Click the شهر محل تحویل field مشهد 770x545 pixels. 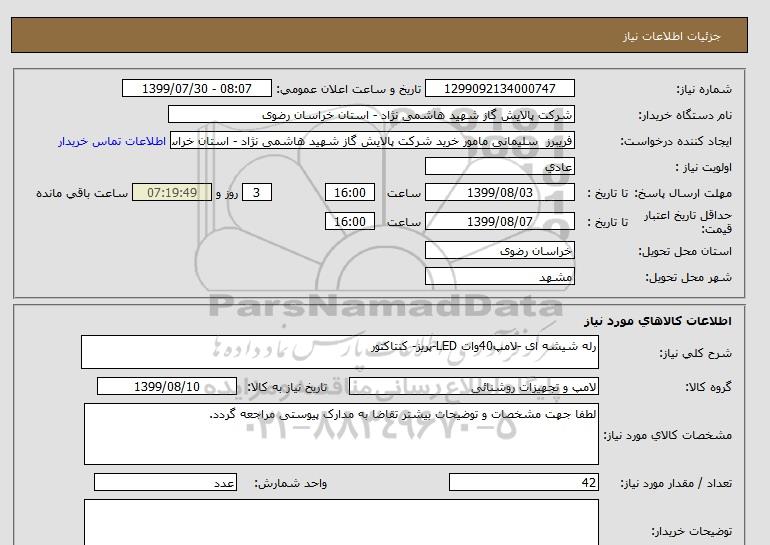[x=500, y=276]
